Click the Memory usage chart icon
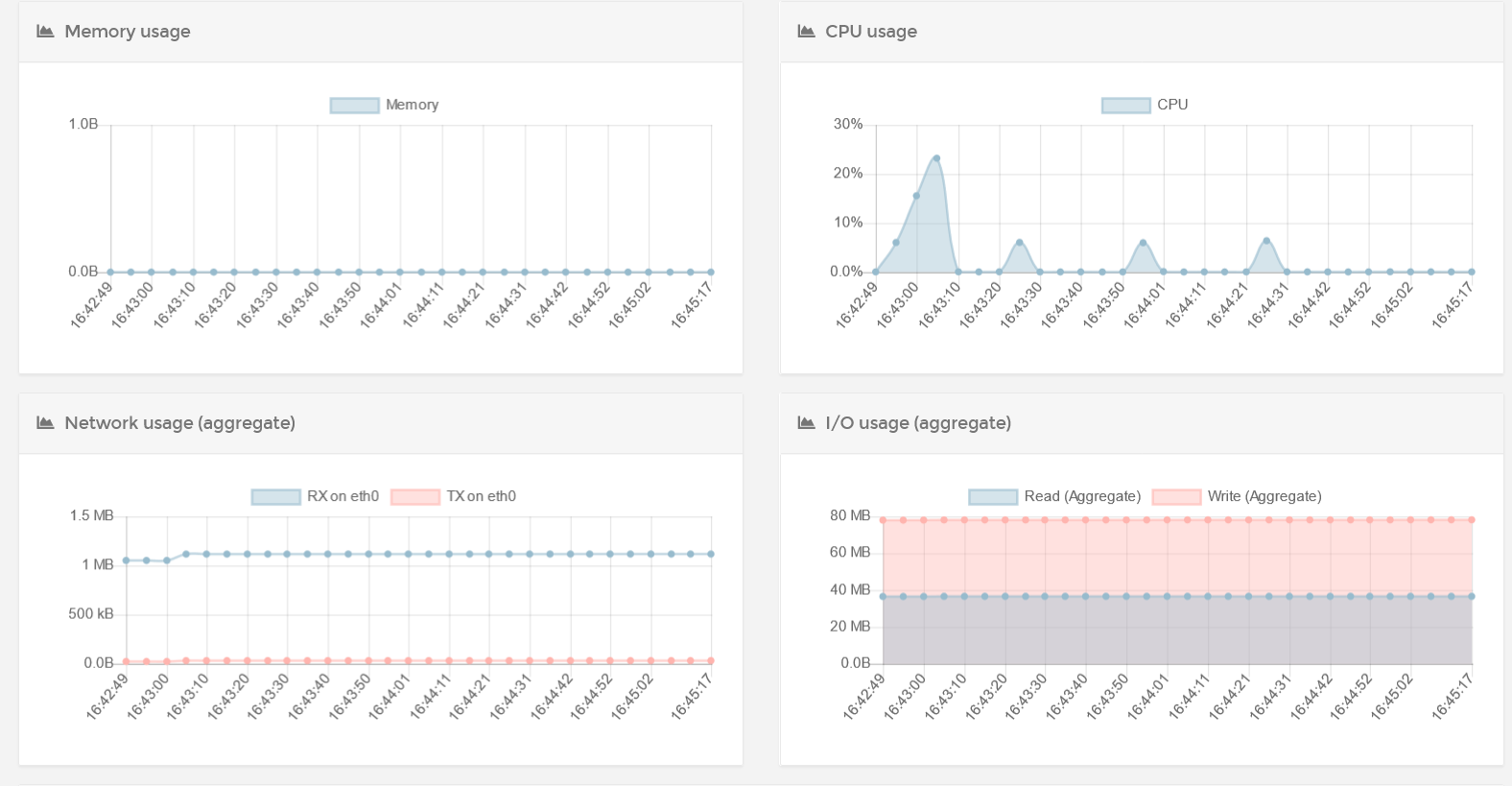This screenshot has height=786, width=1512. [x=45, y=32]
